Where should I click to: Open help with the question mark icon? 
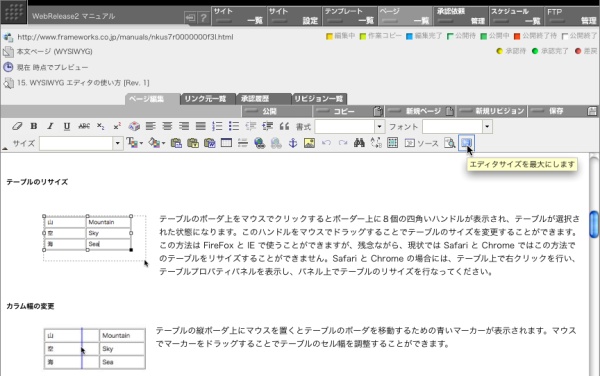[204, 17]
